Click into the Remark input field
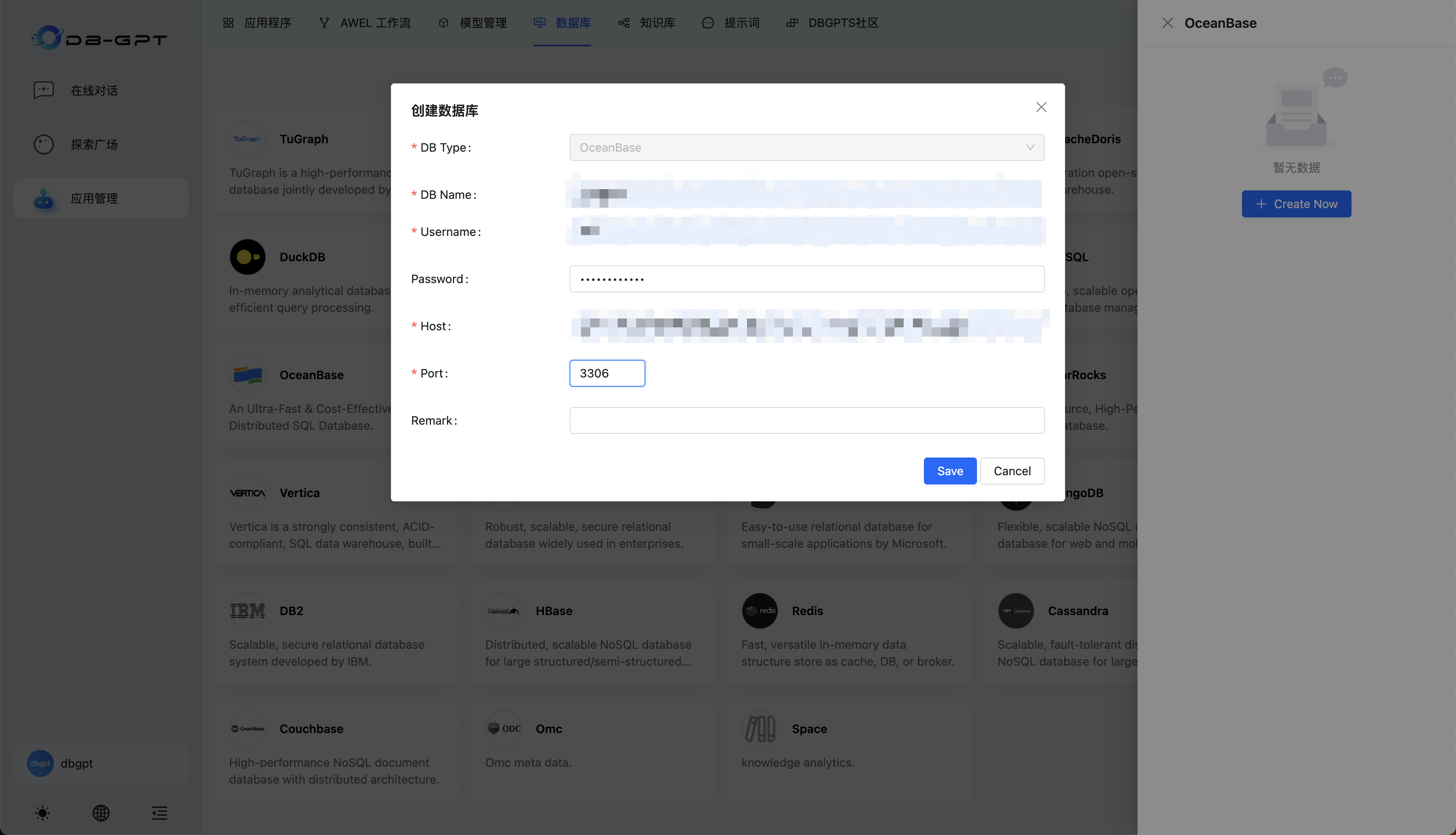This screenshot has width=1456, height=835. point(806,420)
